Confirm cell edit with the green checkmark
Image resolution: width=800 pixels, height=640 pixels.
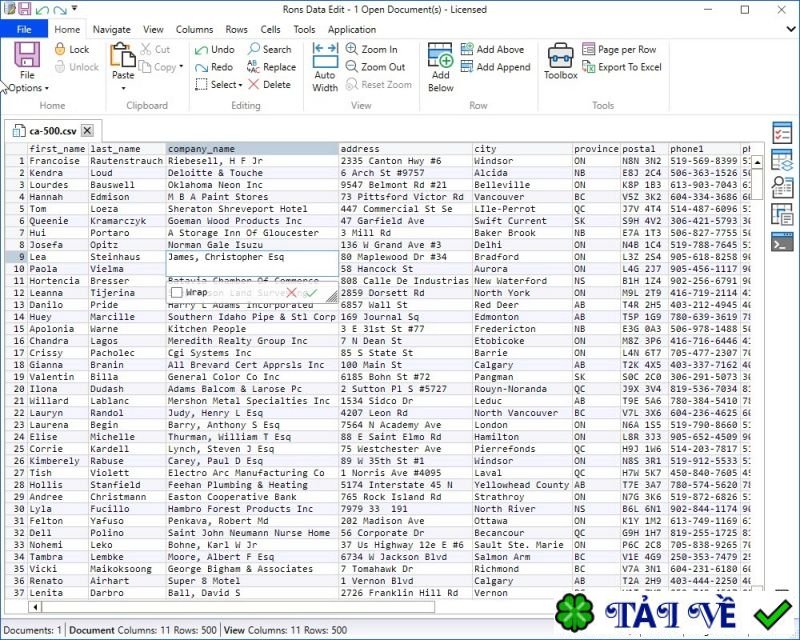tap(312, 292)
